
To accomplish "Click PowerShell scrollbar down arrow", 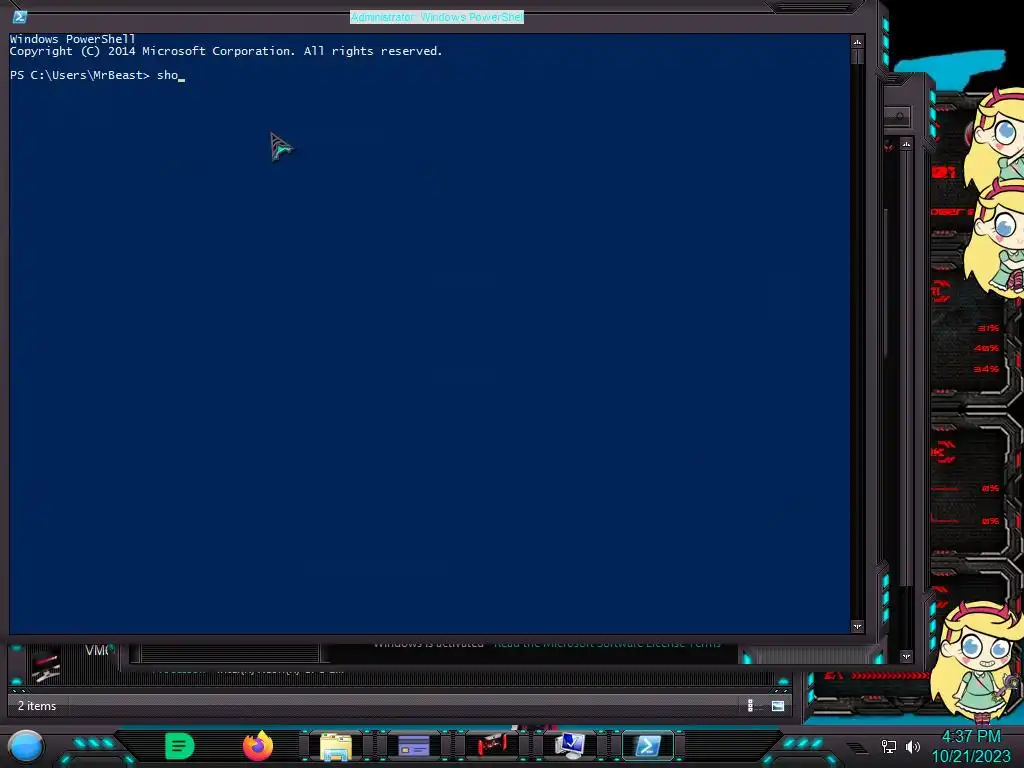I will point(857,626).
